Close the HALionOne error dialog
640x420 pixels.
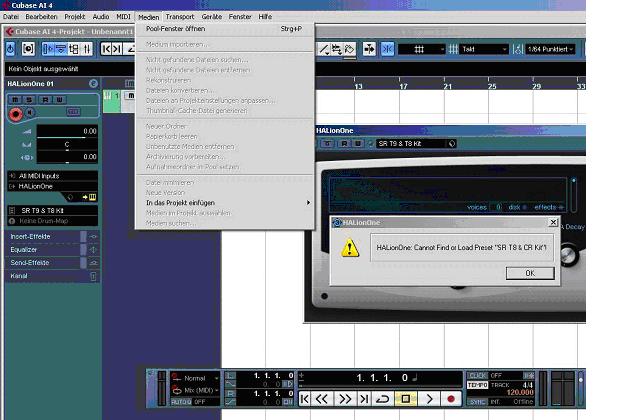coord(553,222)
